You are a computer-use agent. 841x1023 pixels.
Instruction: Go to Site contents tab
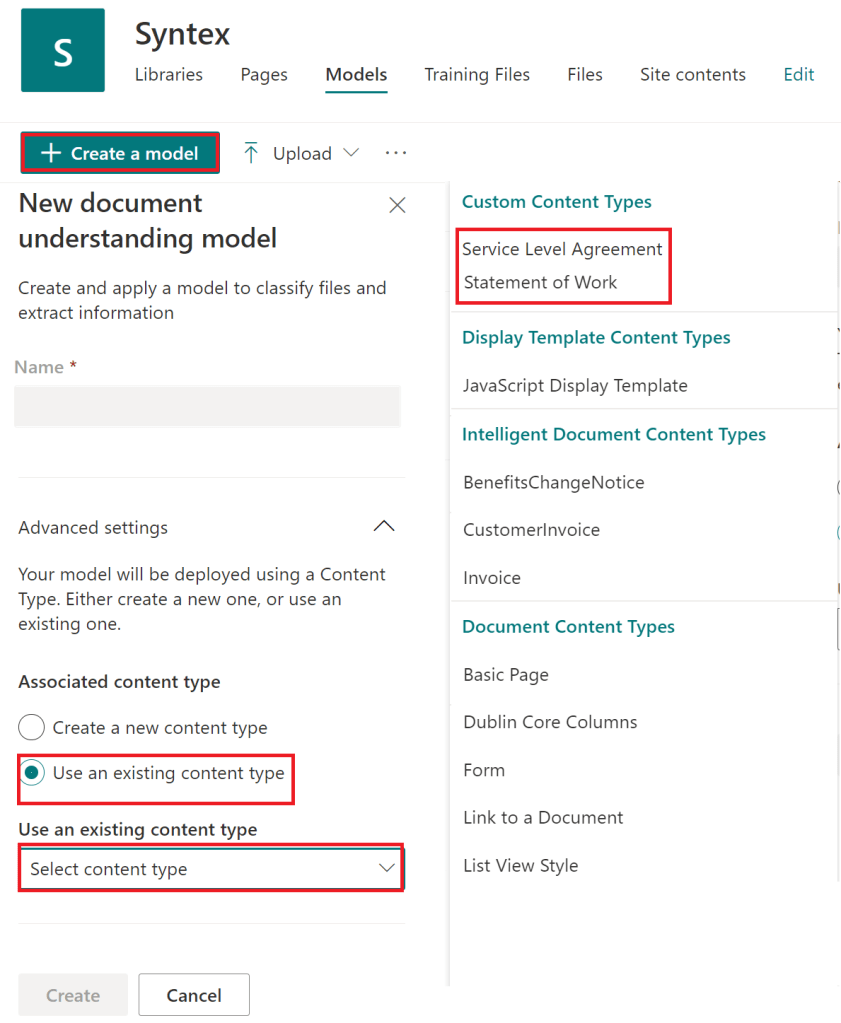click(692, 75)
